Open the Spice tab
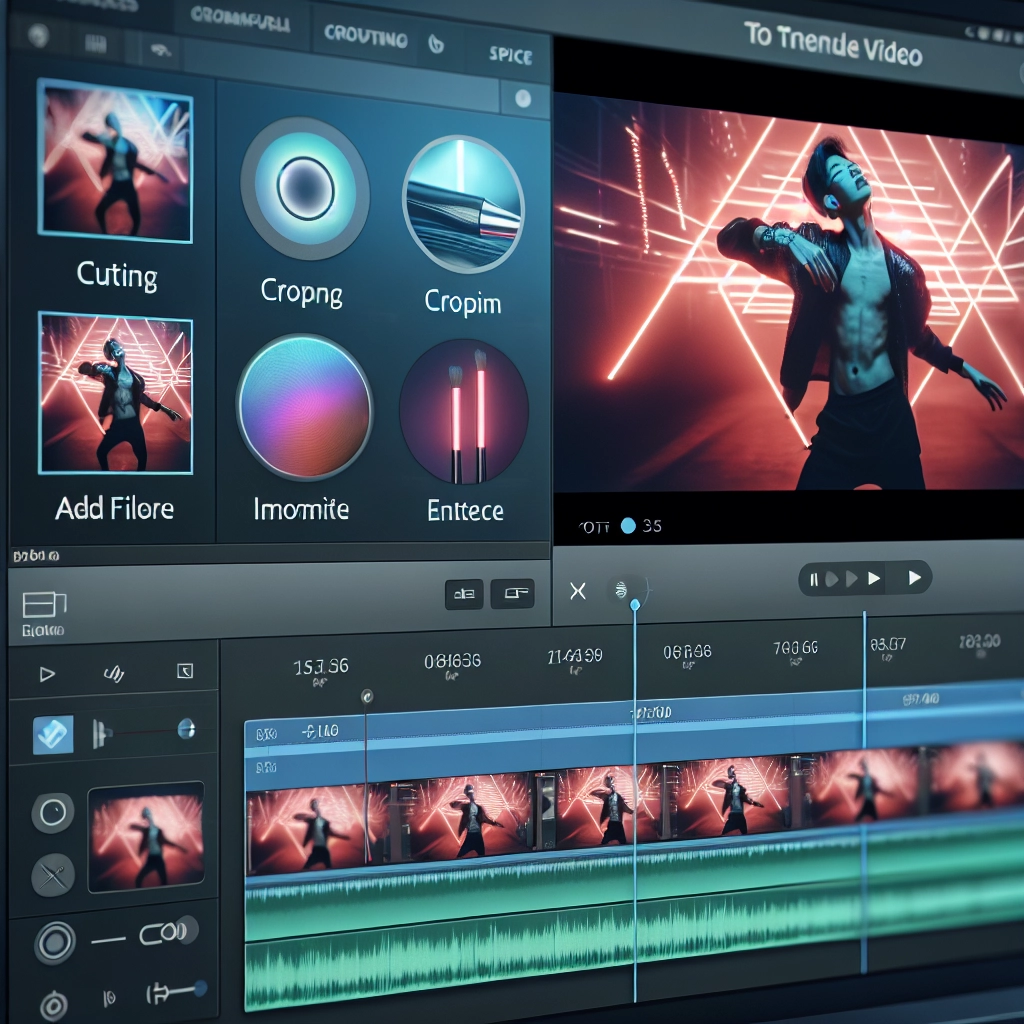 pyautogui.click(x=510, y=55)
